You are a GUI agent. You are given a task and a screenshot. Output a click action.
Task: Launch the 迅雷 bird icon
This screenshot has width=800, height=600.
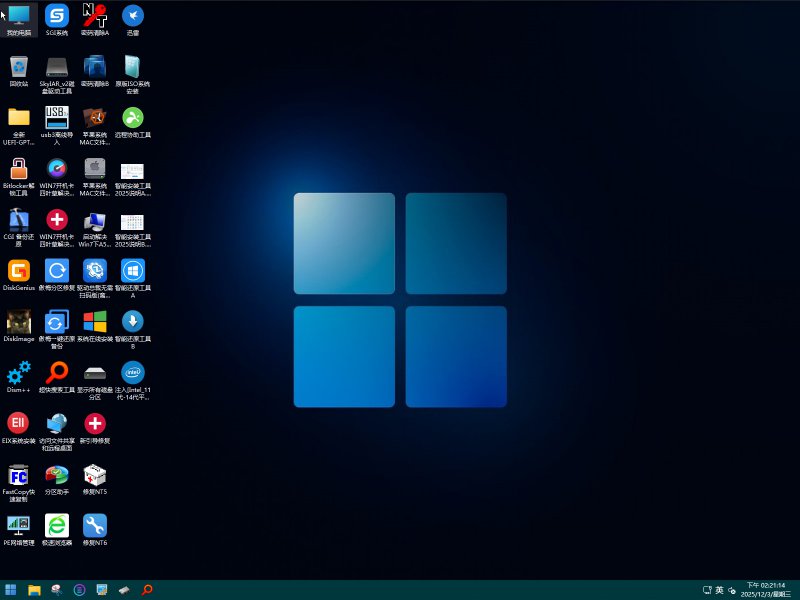point(133,19)
